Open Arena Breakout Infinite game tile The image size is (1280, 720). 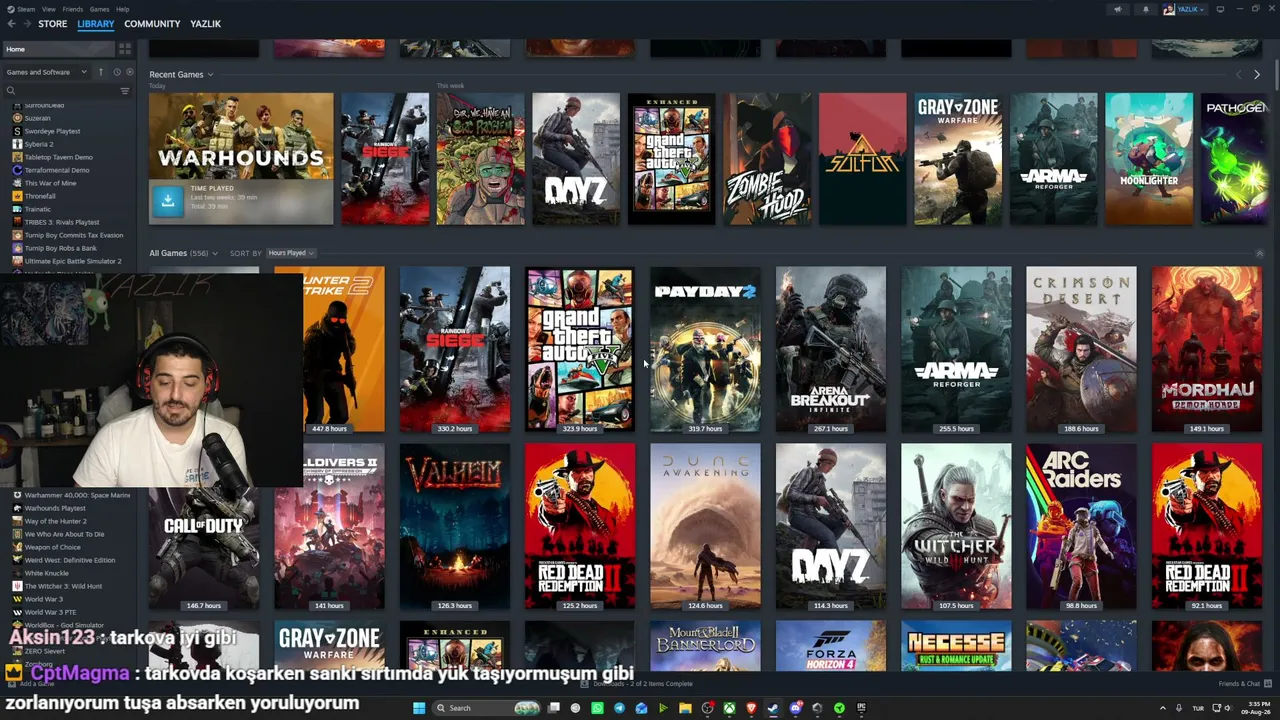(830, 350)
